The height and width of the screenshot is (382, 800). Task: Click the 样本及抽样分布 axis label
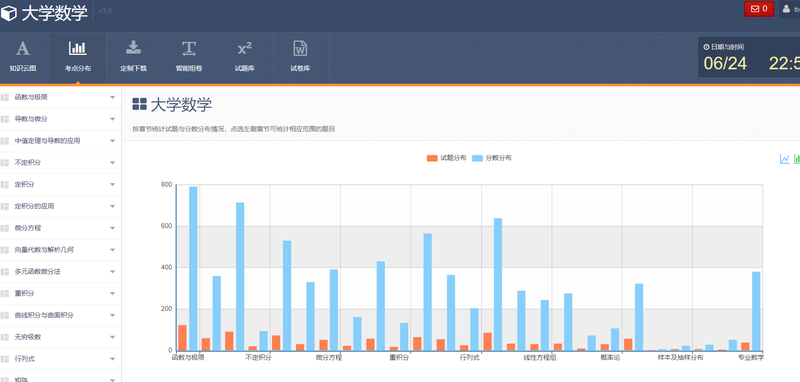680,358
